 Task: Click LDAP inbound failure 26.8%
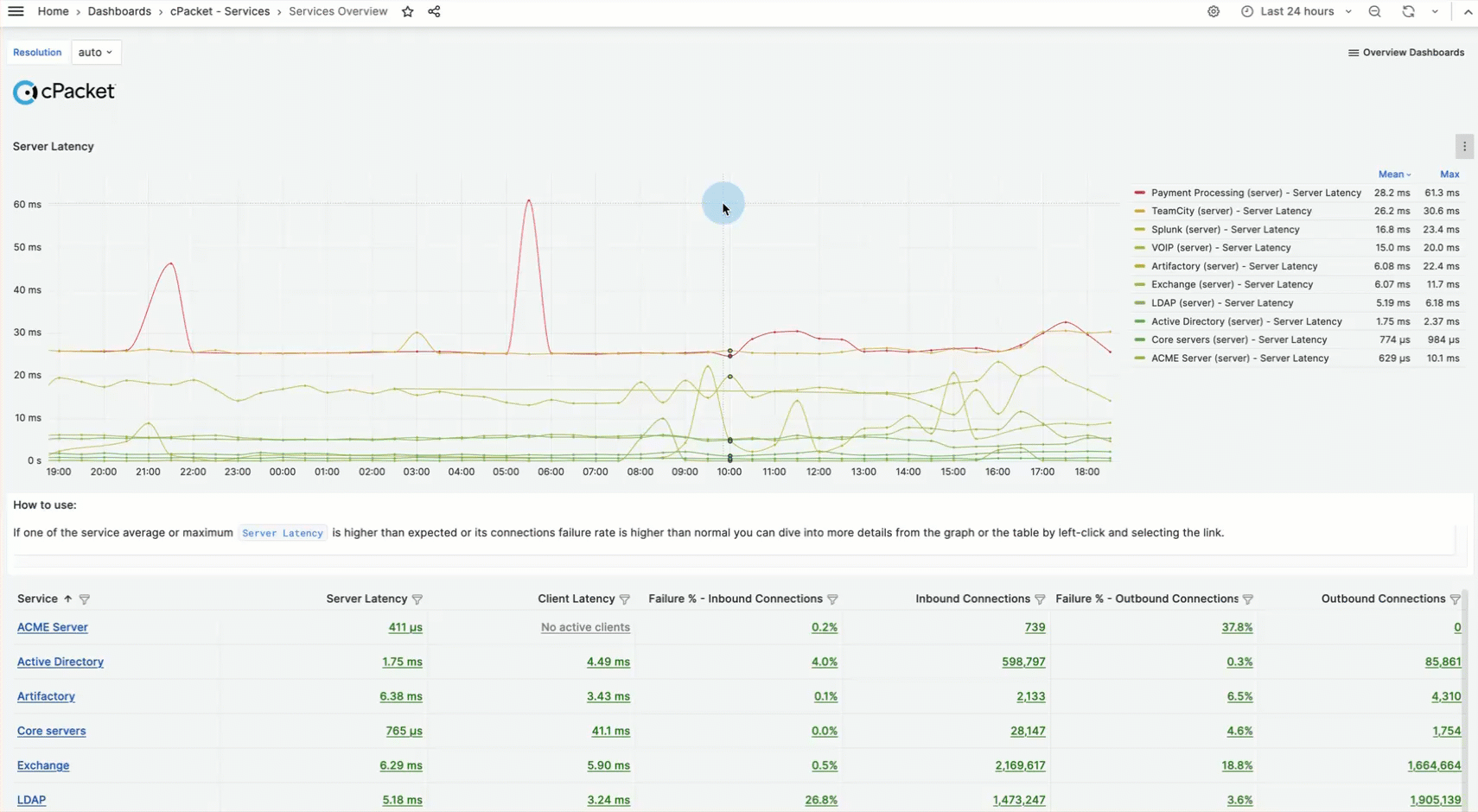click(821, 800)
